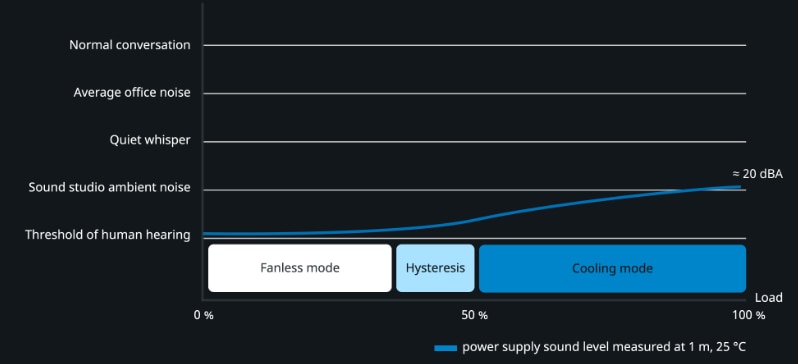Click the 50 % axis tick label

(474, 316)
